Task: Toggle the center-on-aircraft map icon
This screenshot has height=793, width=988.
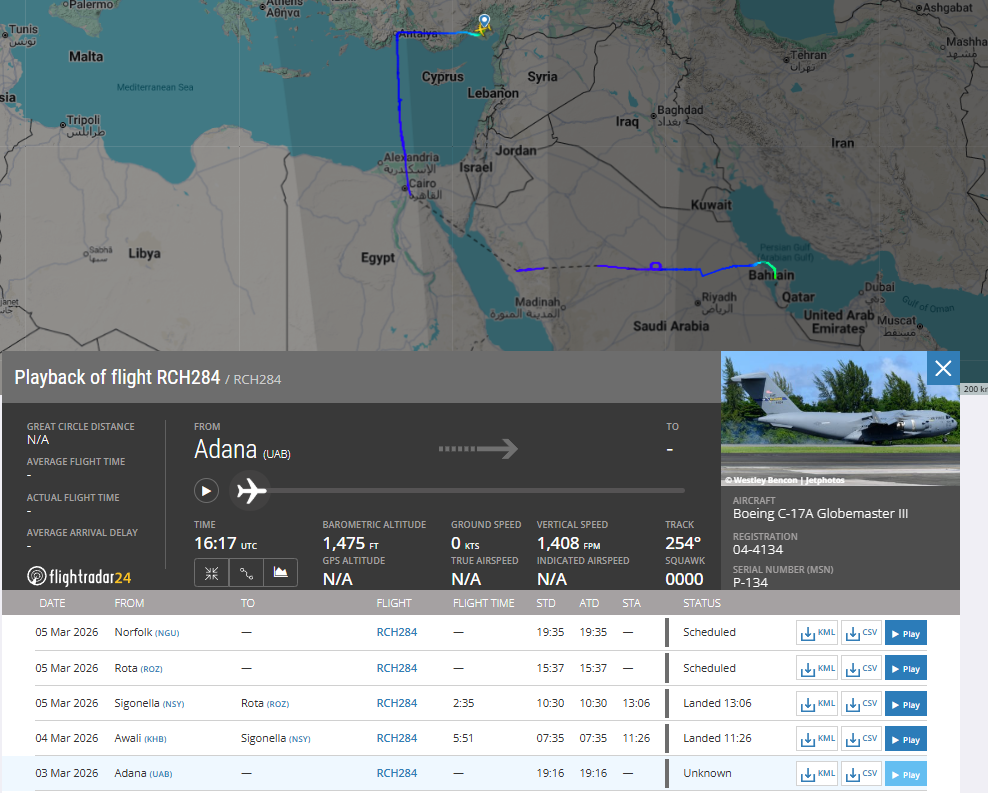Action: click(211, 573)
